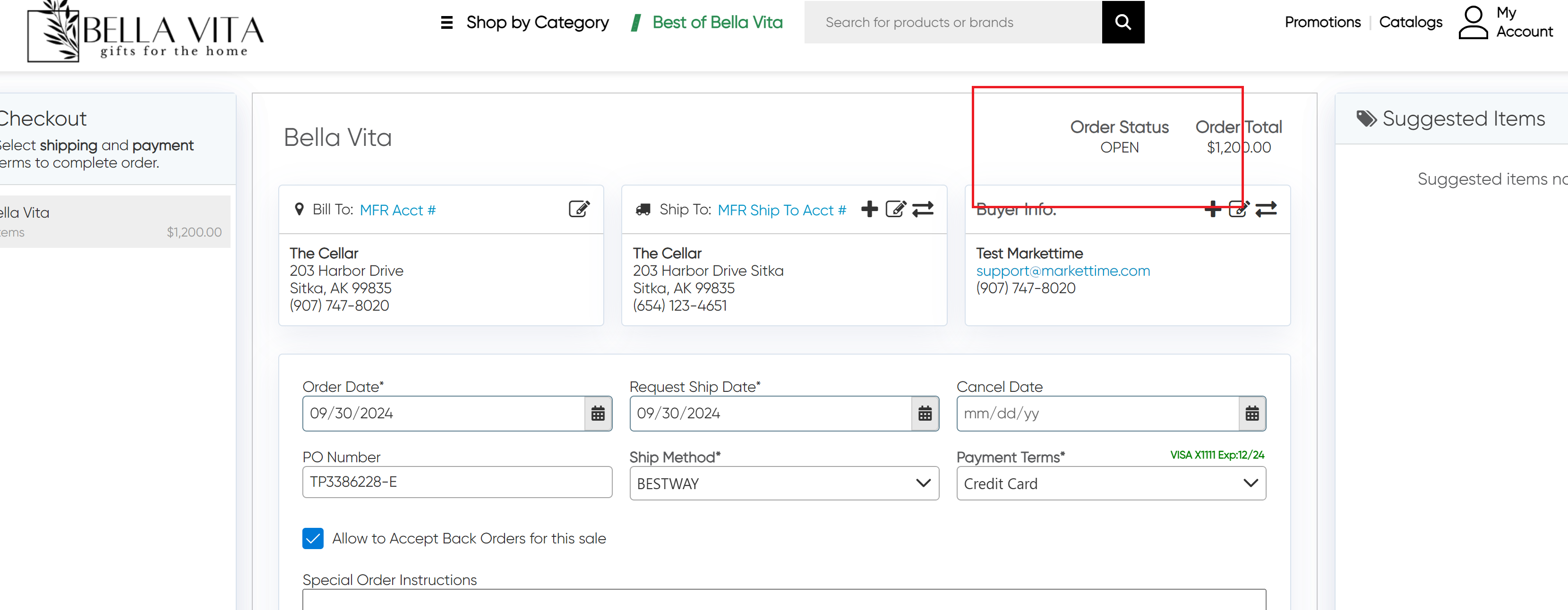
Task: Click the Bill To phone (907) 747-8020
Action: tap(339, 305)
